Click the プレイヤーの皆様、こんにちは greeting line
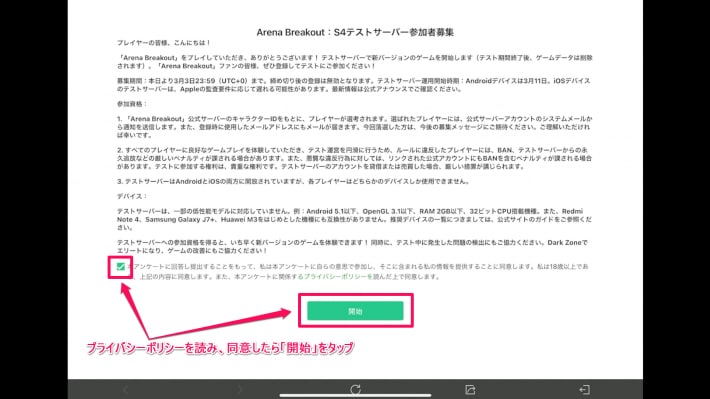This screenshot has width=710, height=399. point(164,43)
